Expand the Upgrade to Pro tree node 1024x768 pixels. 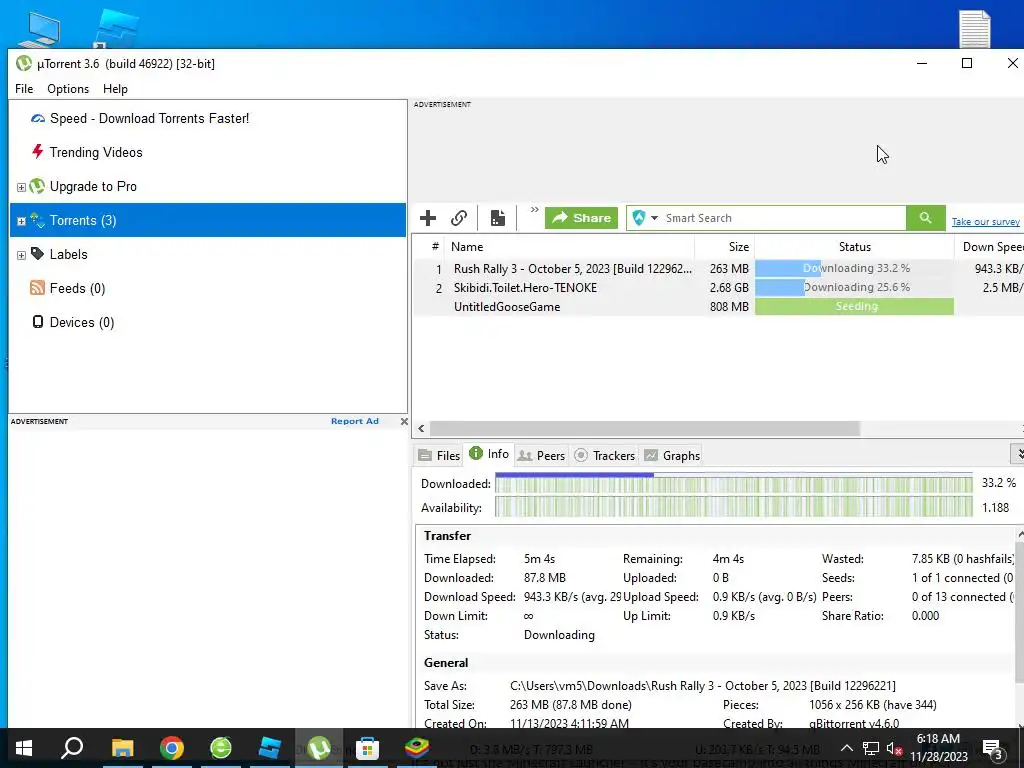point(21,187)
